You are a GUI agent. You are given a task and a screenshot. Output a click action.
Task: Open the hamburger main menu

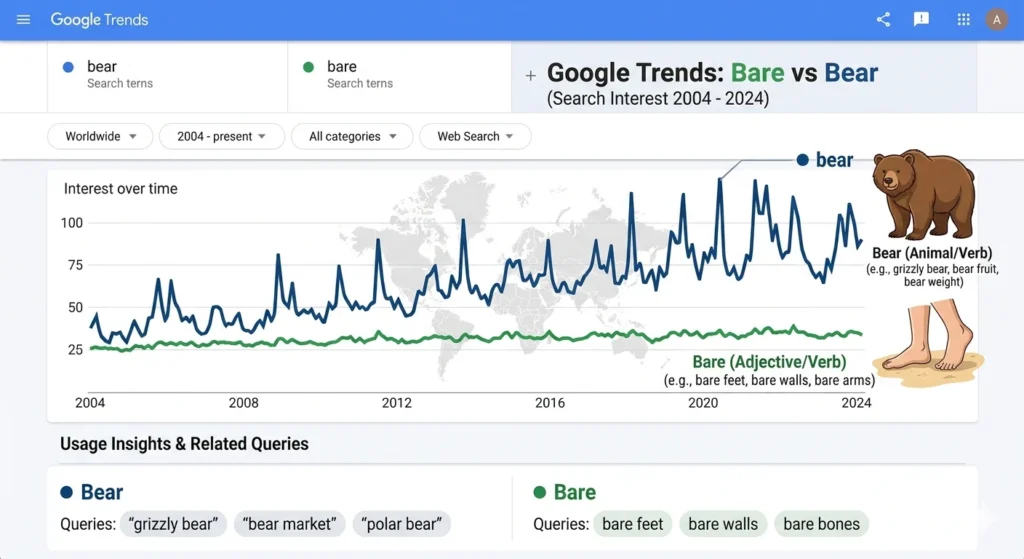(x=24, y=20)
